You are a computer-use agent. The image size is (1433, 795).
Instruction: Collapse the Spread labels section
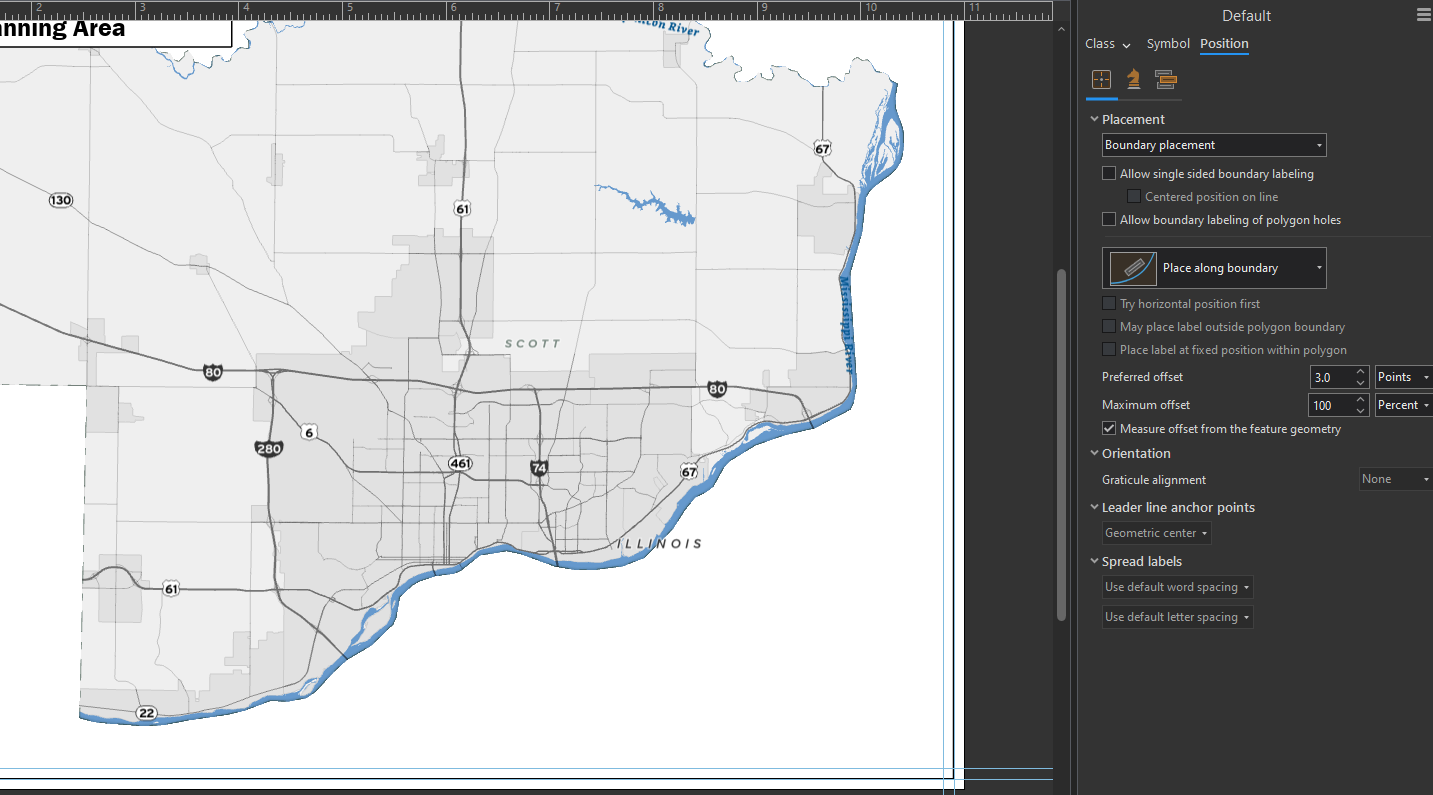[1094, 561]
